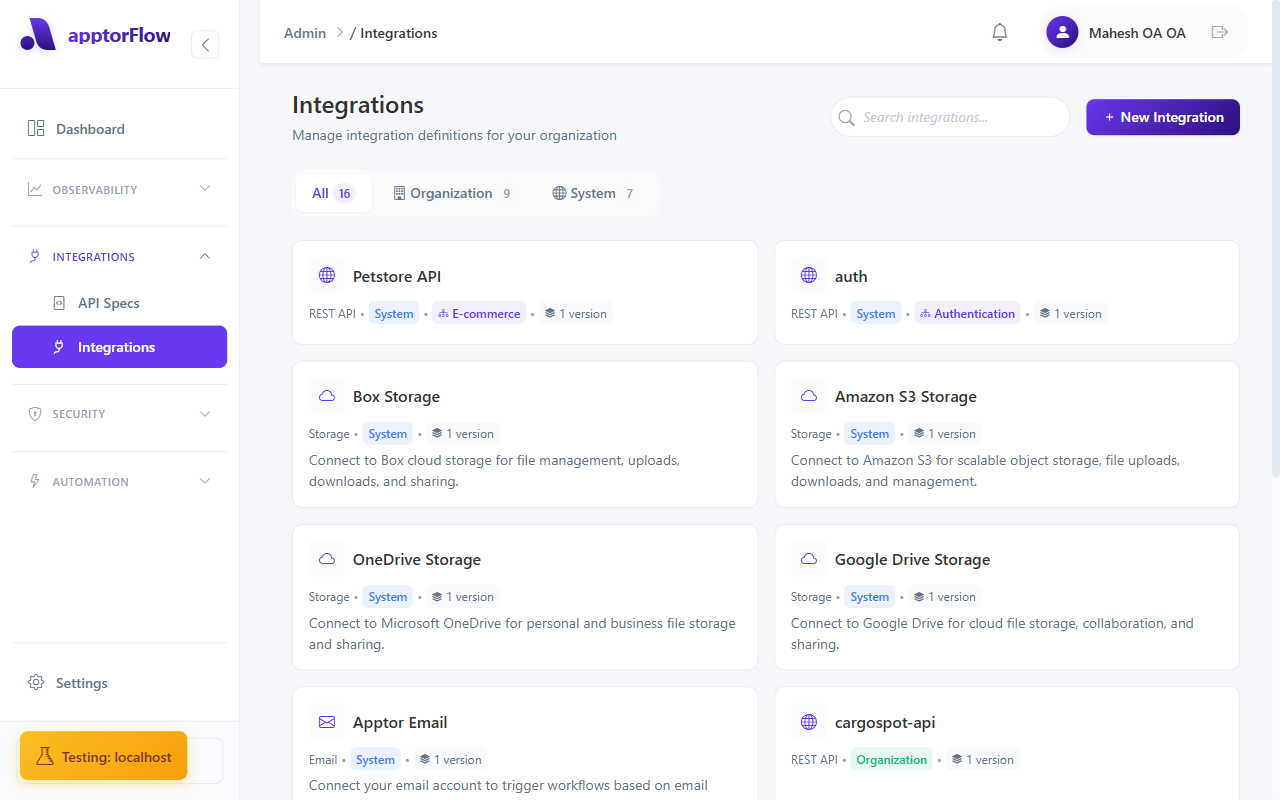Screen dimensions: 1280x800
Task: Navigate to Admin via the breadcrumb link
Action: click(x=304, y=32)
